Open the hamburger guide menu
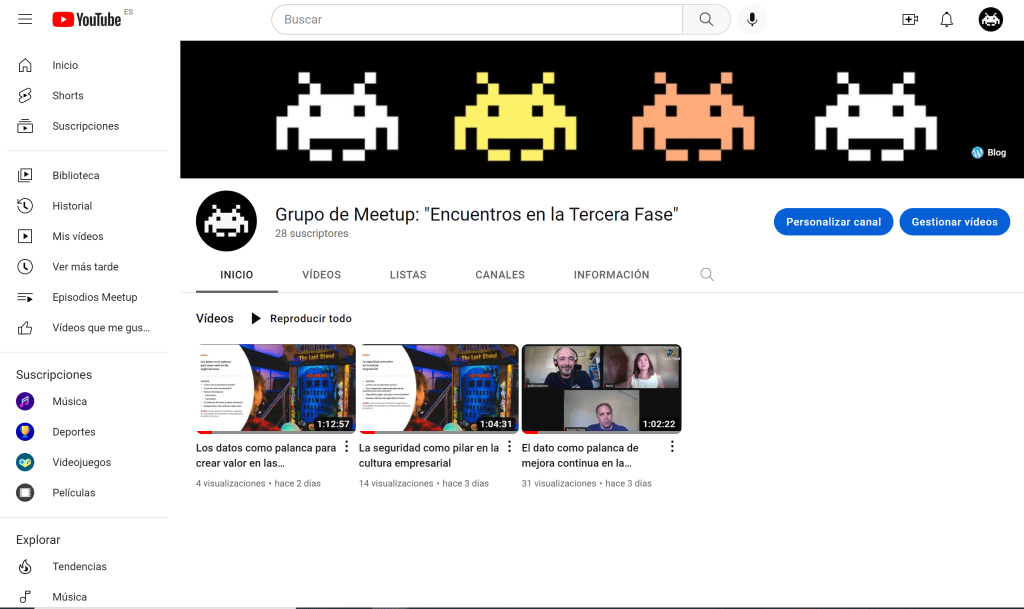 coord(25,19)
